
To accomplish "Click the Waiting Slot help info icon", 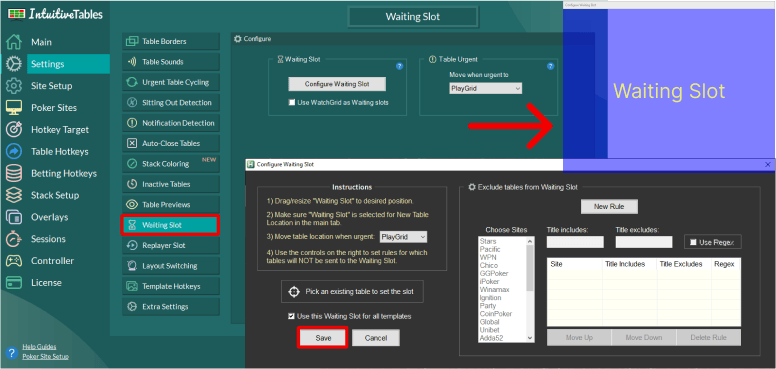I will point(399,66).
